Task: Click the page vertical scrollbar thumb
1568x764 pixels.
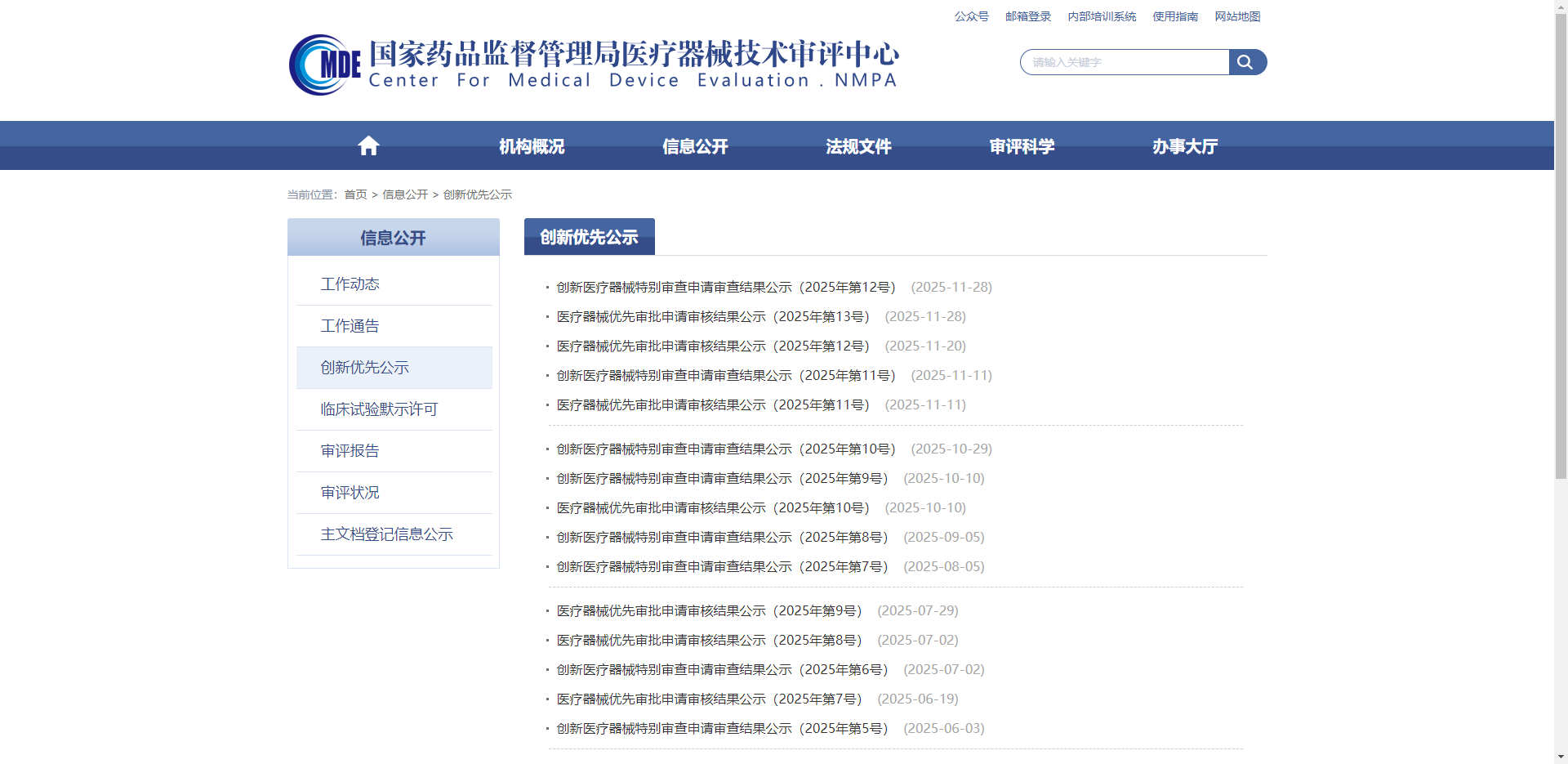Action: pyautogui.click(x=1561, y=245)
